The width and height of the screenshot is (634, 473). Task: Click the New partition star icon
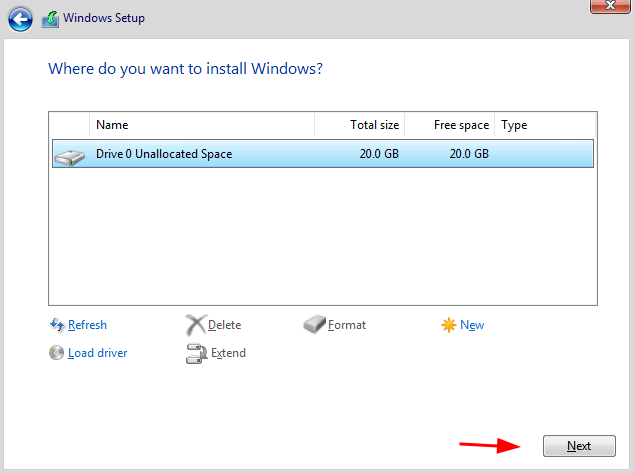click(x=449, y=325)
